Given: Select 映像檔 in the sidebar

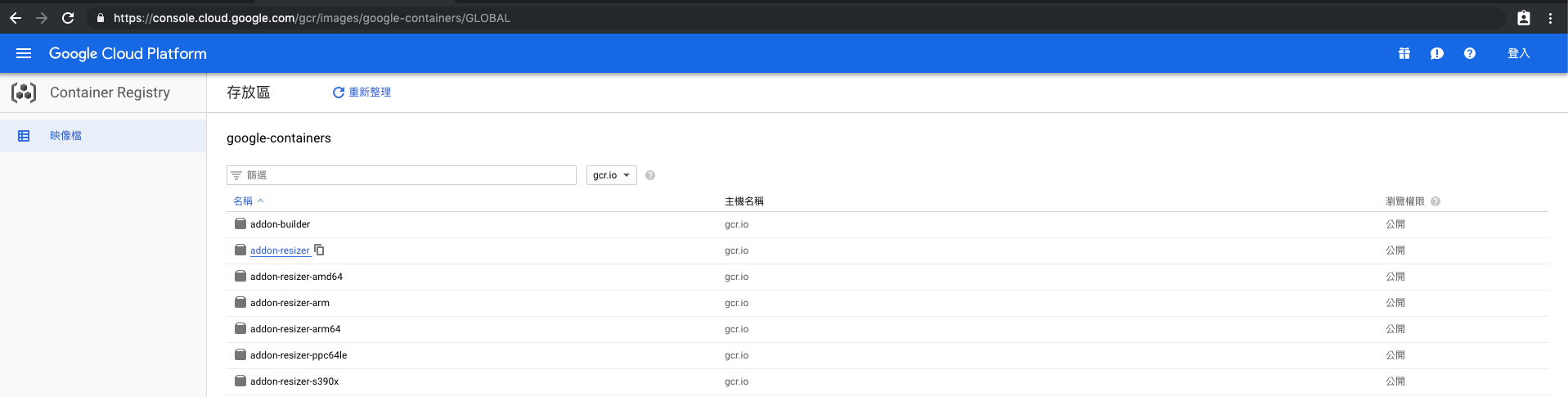Looking at the screenshot, I should pos(65,136).
